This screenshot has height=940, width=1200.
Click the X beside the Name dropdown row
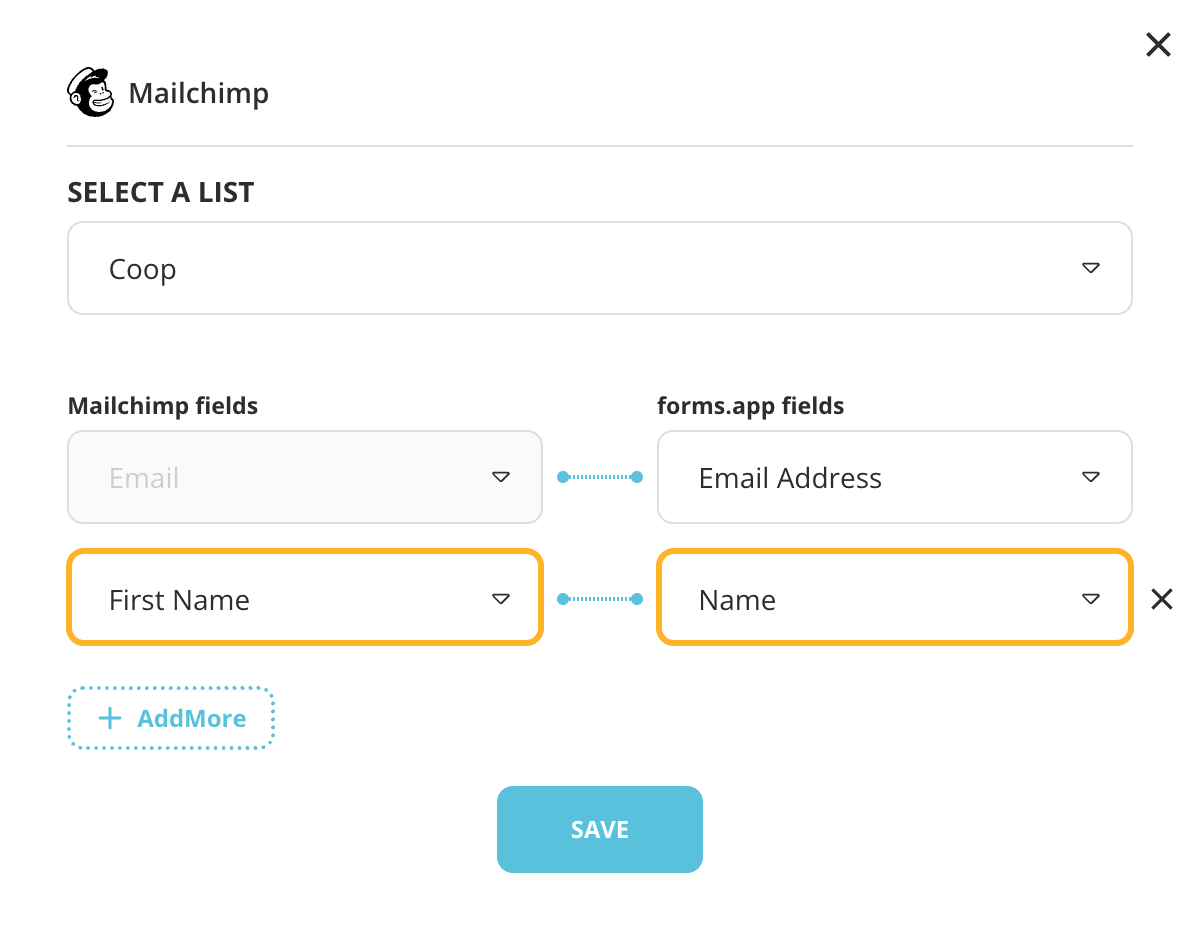click(1161, 598)
